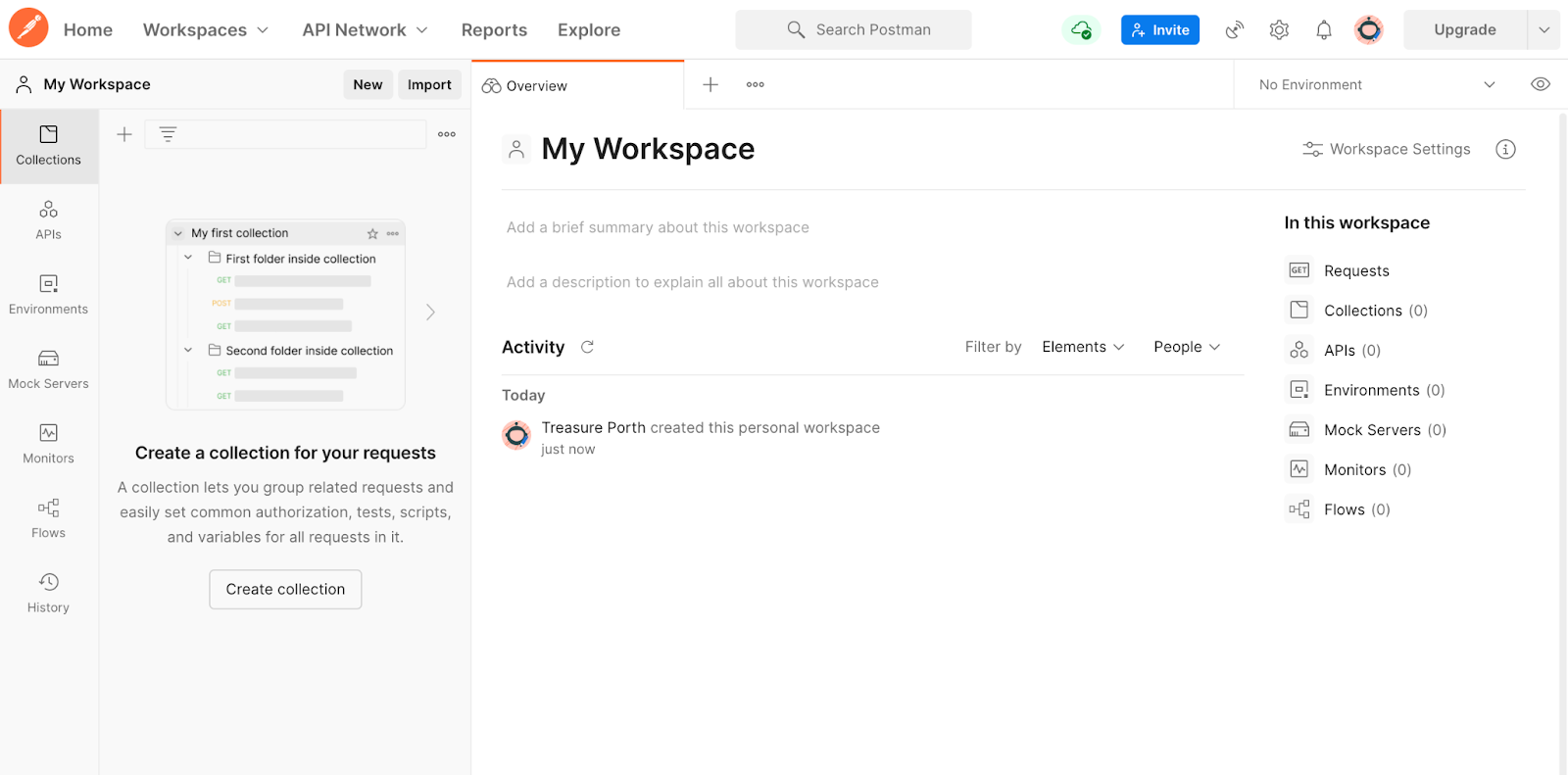Click the Treasure Porth name link
Image resolution: width=1568 pixels, height=775 pixels.
[593, 427]
